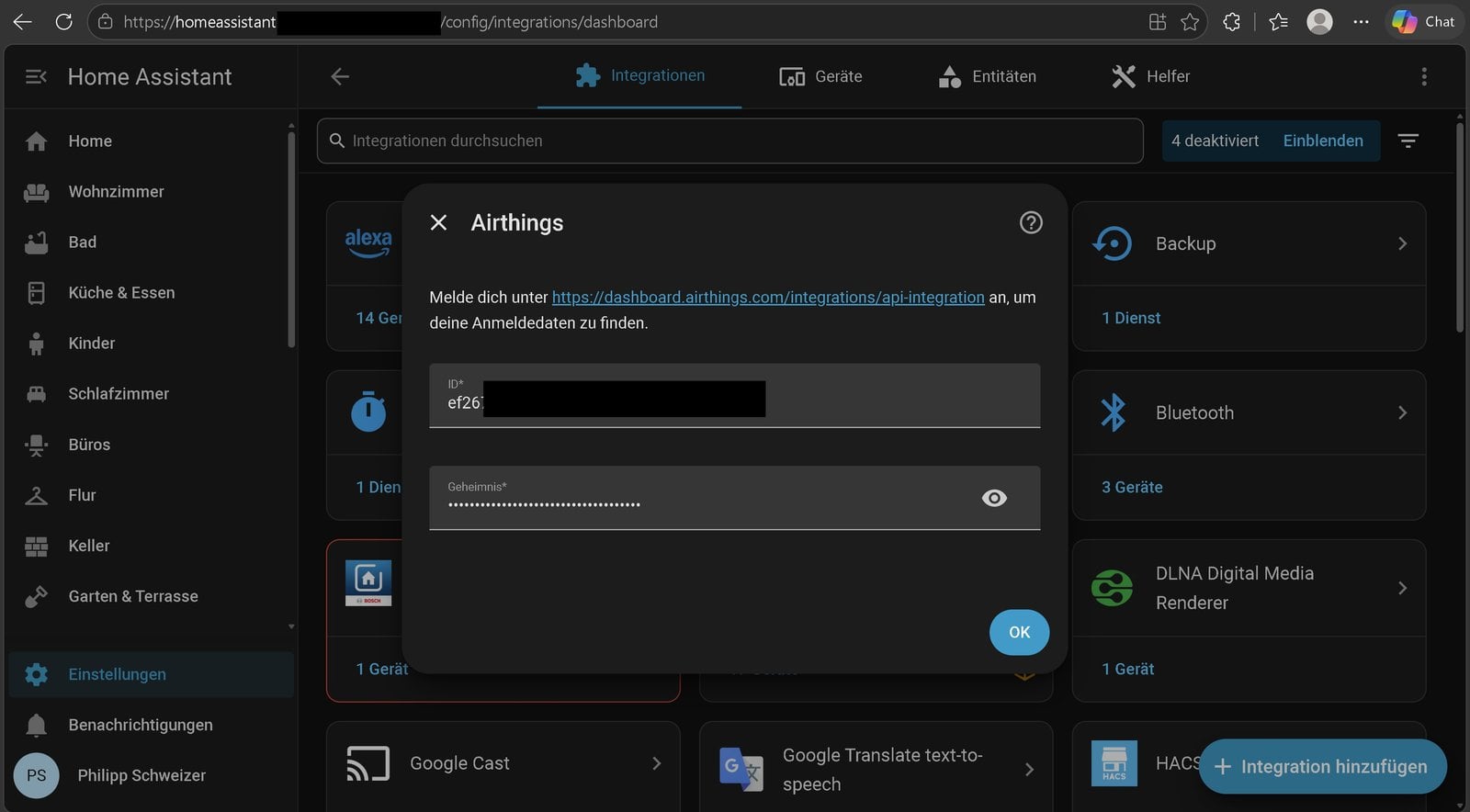Image resolution: width=1470 pixels, height=812 pixels.
Task: Open the integrations filter menu
Action: point(1408,141)
